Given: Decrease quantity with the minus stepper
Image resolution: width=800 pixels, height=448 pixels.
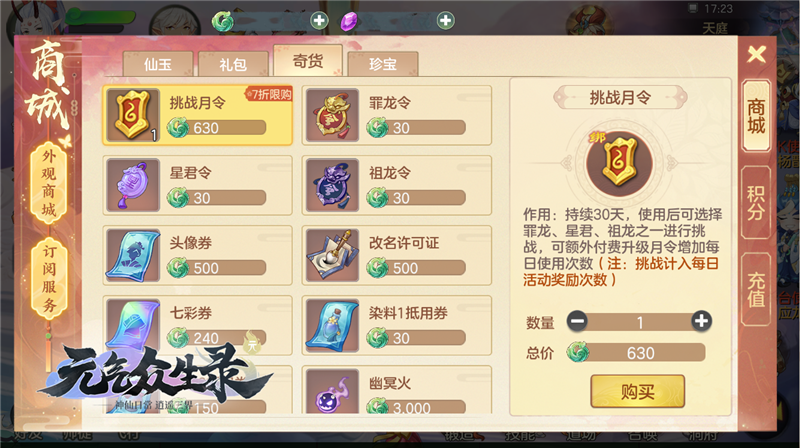Looking at the screenshot, I should click(x=578, y=321).
